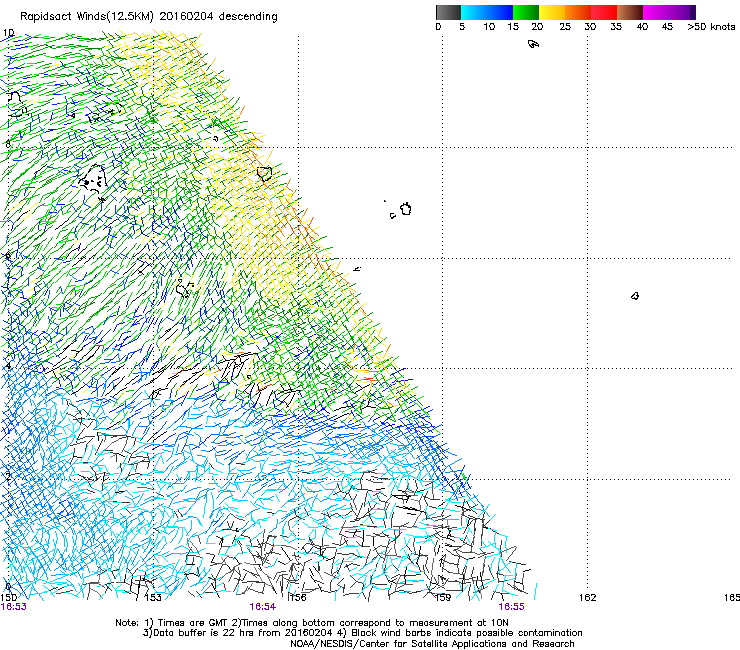Click the small island outline below the color legend

tap(533, 44)
